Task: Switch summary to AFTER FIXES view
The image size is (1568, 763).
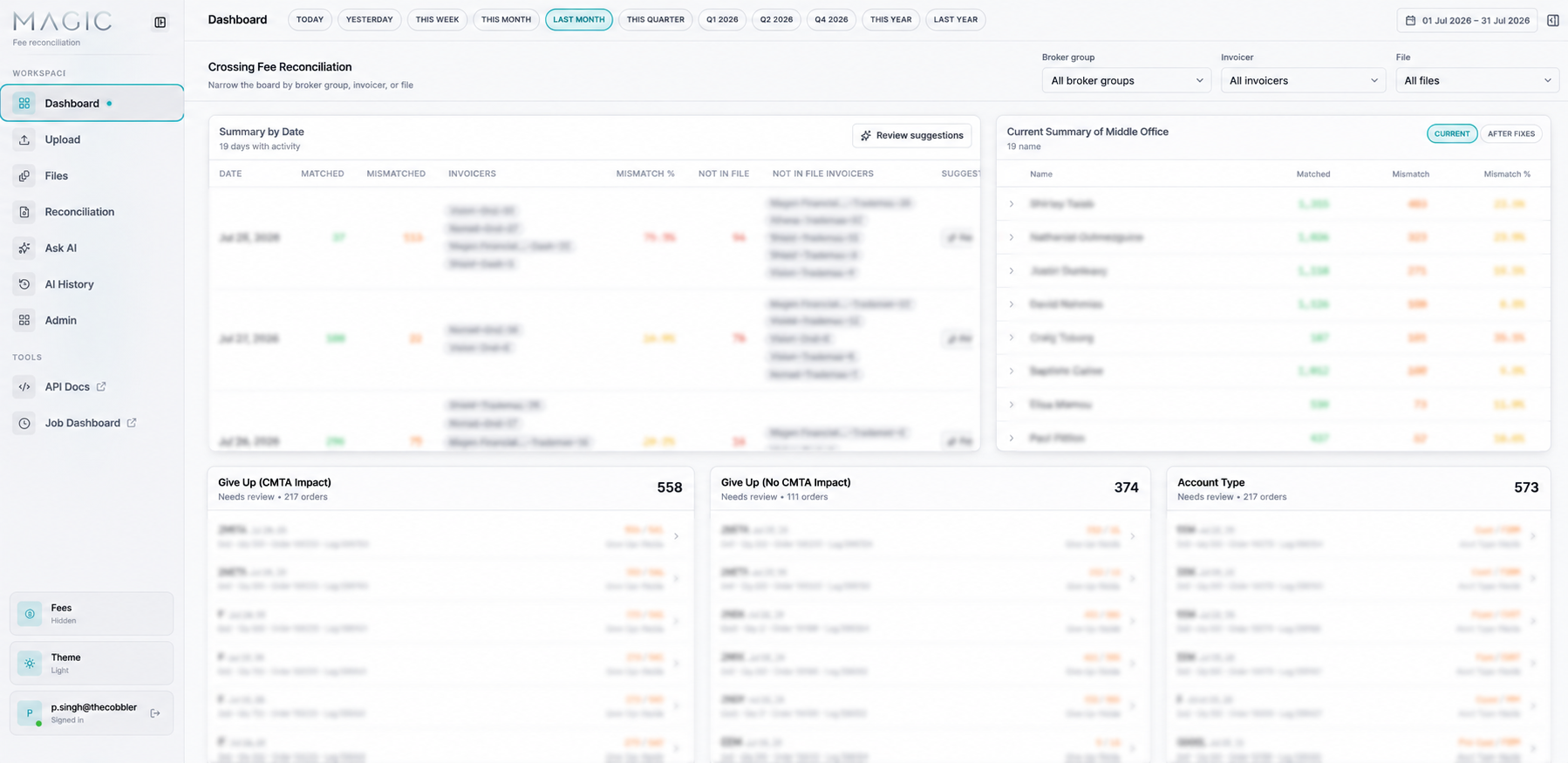Action: pos(1510,133)
